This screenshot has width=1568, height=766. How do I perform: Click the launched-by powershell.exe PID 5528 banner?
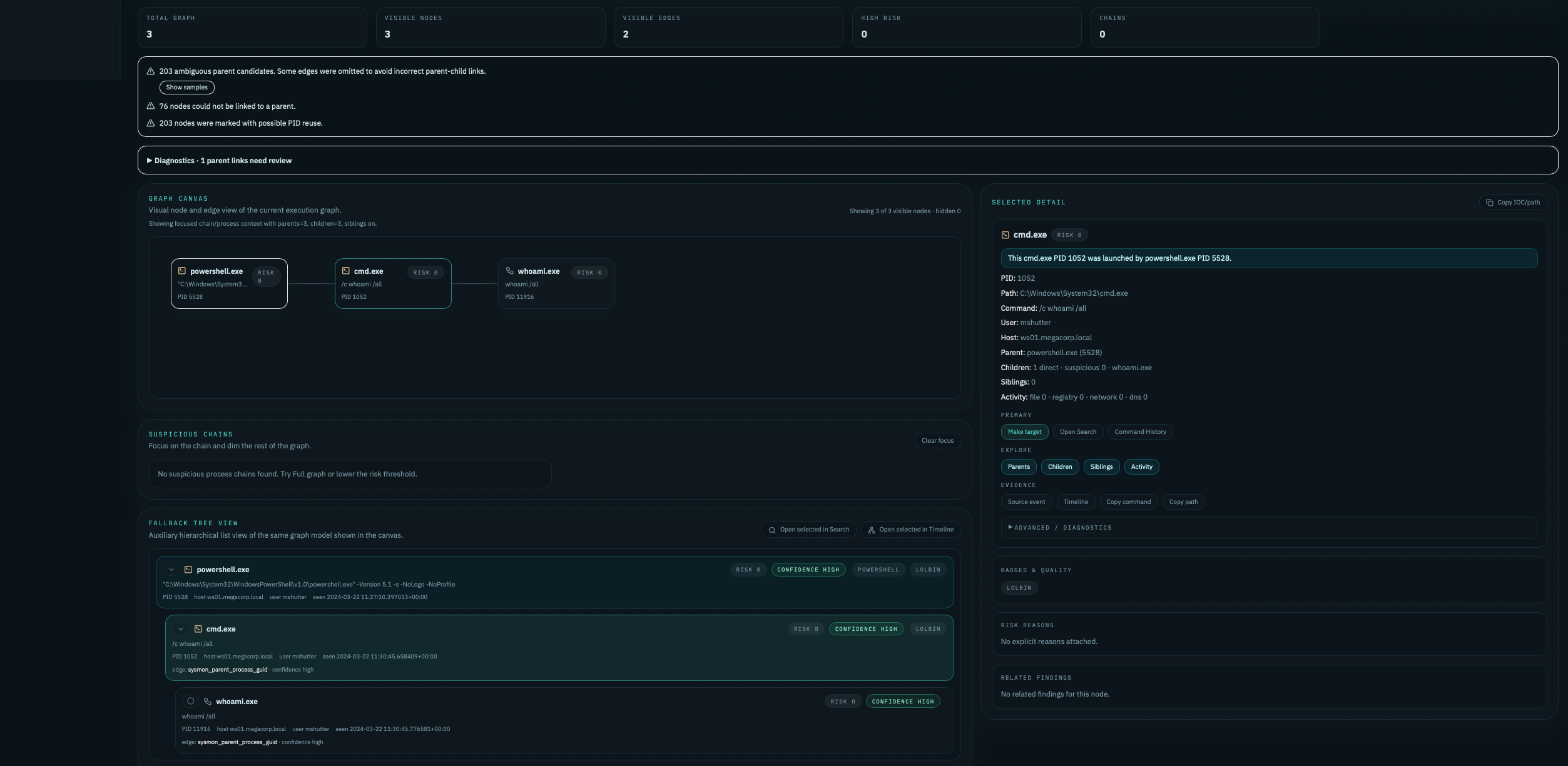[x=1269, y=258]
